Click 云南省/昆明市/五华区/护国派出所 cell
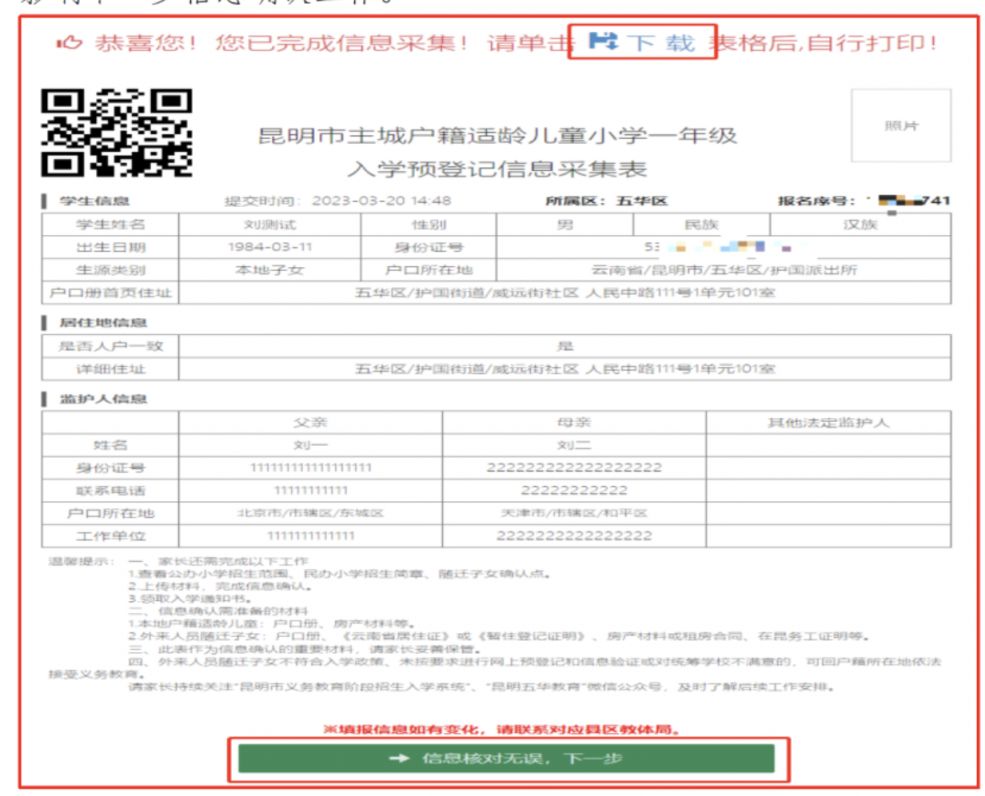The image size is (985, 796). tap(724, 270)
